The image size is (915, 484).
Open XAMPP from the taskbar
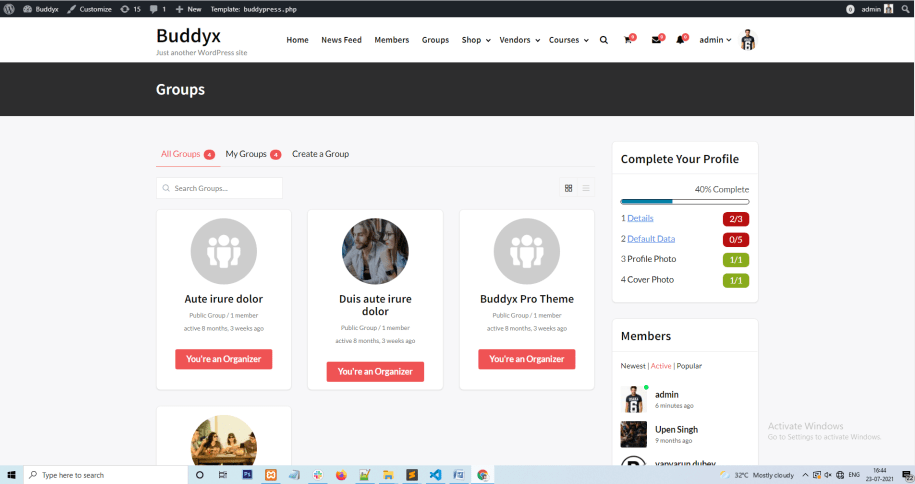pyautogui.click(x=271, y=475)
